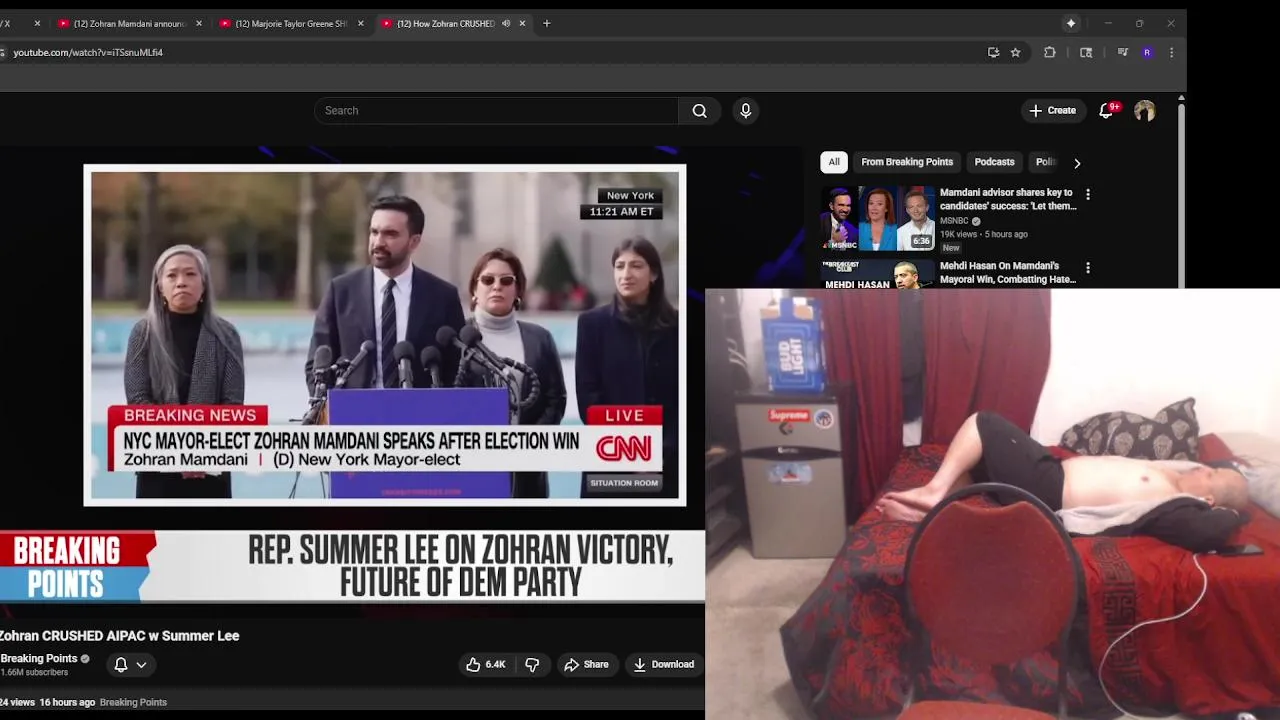Screen dimensions: 1280x720
Task: Open a new browser tab
Action: tap(546, 23)
